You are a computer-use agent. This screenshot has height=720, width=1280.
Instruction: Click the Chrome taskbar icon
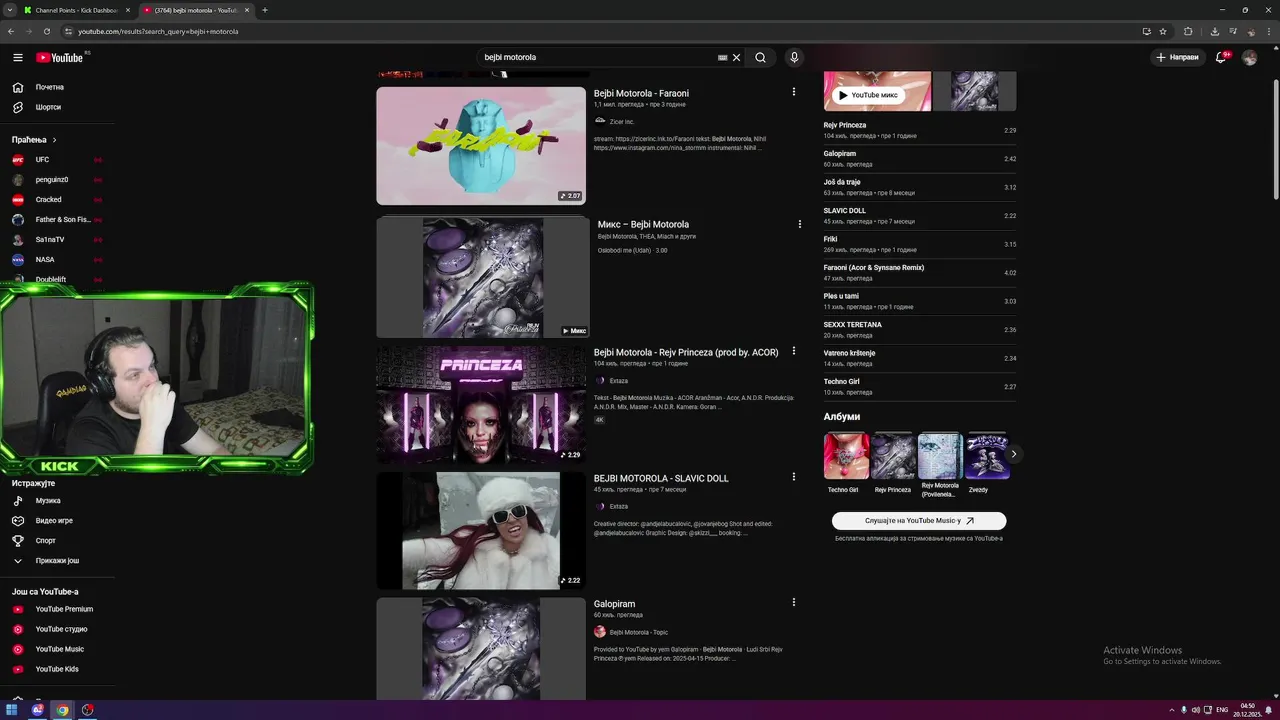(x=62, y=710)
